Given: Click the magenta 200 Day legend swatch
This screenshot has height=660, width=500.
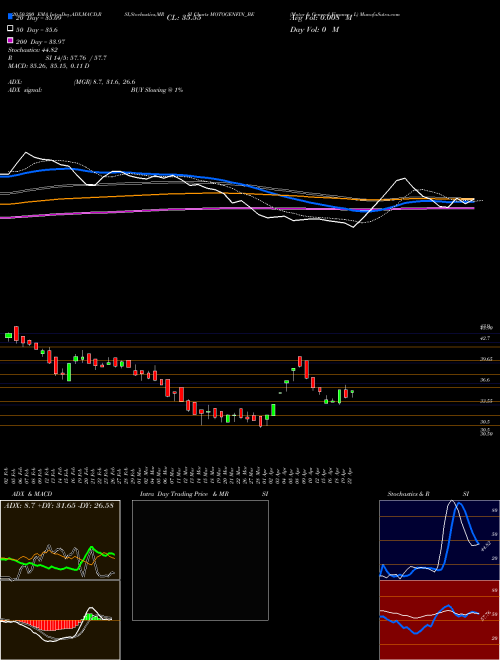Looking at the screenshot, I should 11,41.
